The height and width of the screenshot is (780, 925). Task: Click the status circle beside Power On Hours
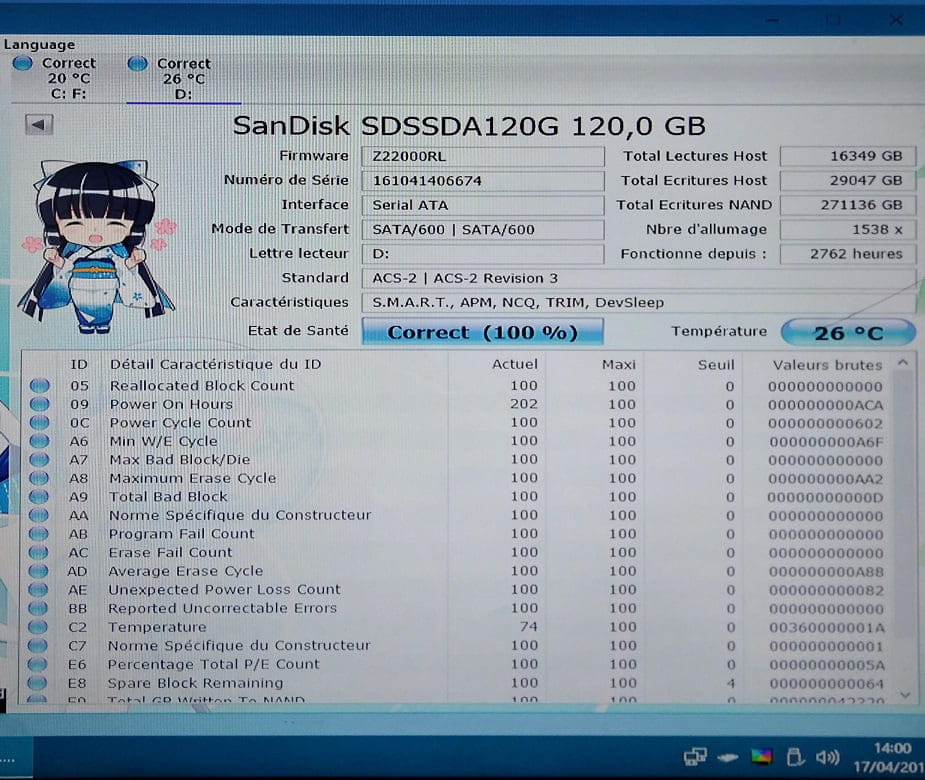[39, 405]
